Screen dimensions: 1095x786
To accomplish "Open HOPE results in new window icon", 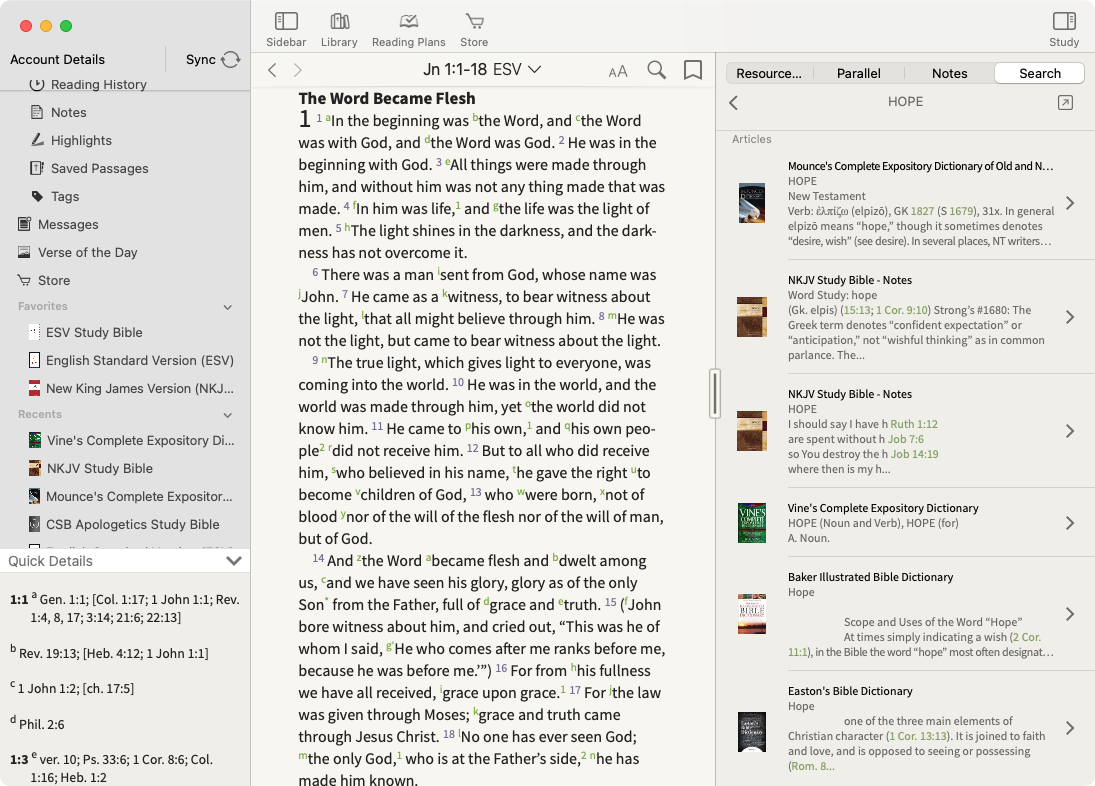I will [1065, 103].
